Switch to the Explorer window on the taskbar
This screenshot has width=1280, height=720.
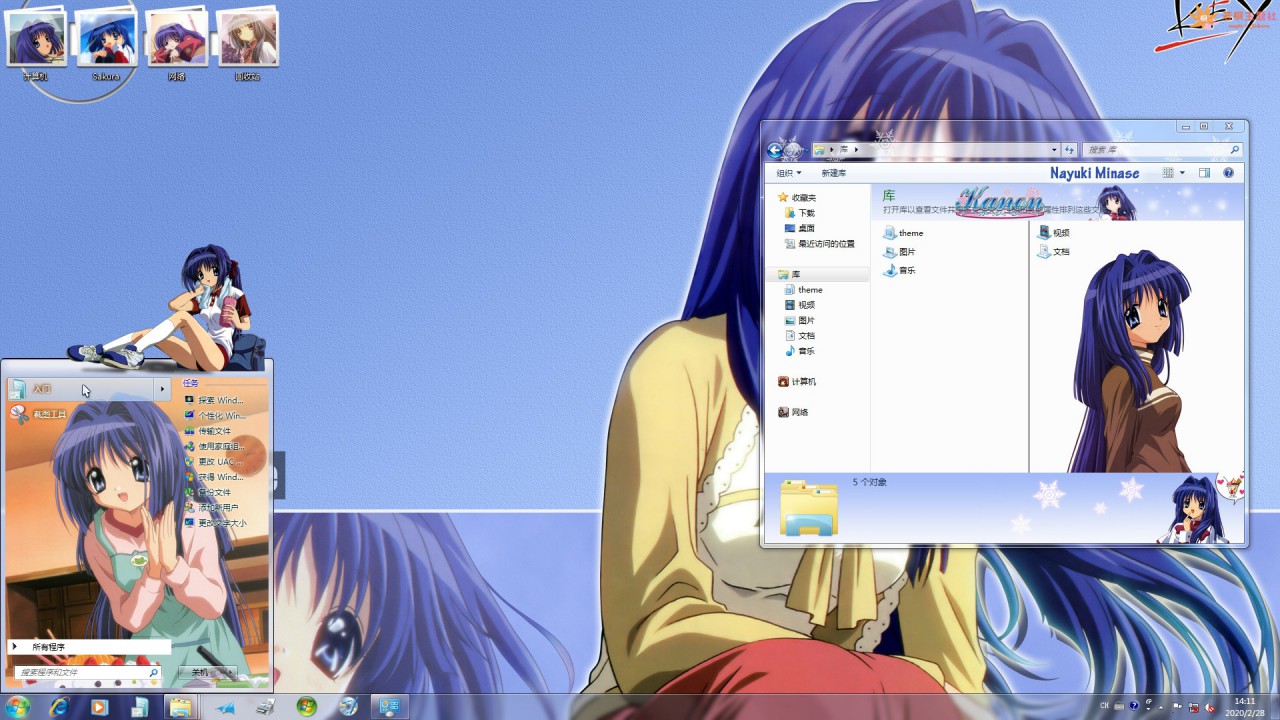pyautogui.click(x=180, y=707)
